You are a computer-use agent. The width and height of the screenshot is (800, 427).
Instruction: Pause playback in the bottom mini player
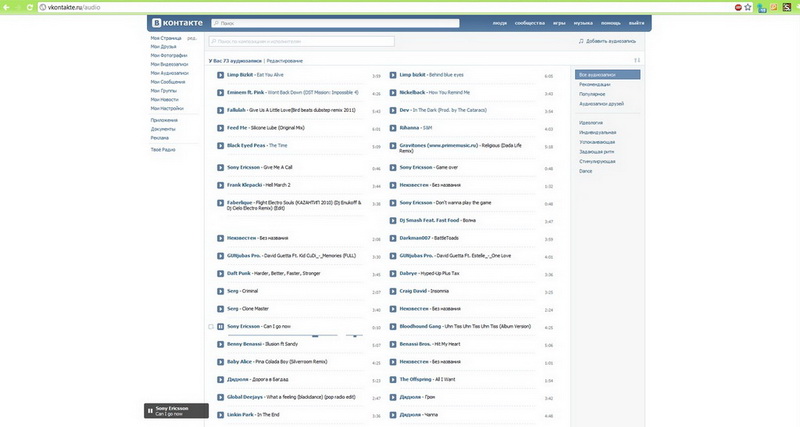tap(150, 411)
